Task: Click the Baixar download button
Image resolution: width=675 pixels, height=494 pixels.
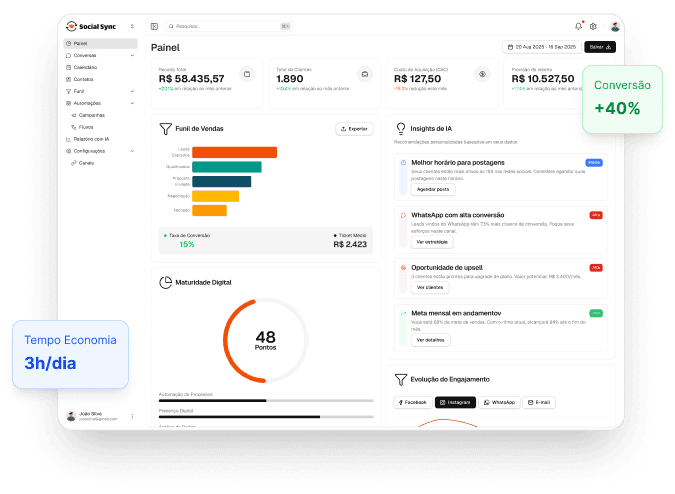Action: pos(599,47)
